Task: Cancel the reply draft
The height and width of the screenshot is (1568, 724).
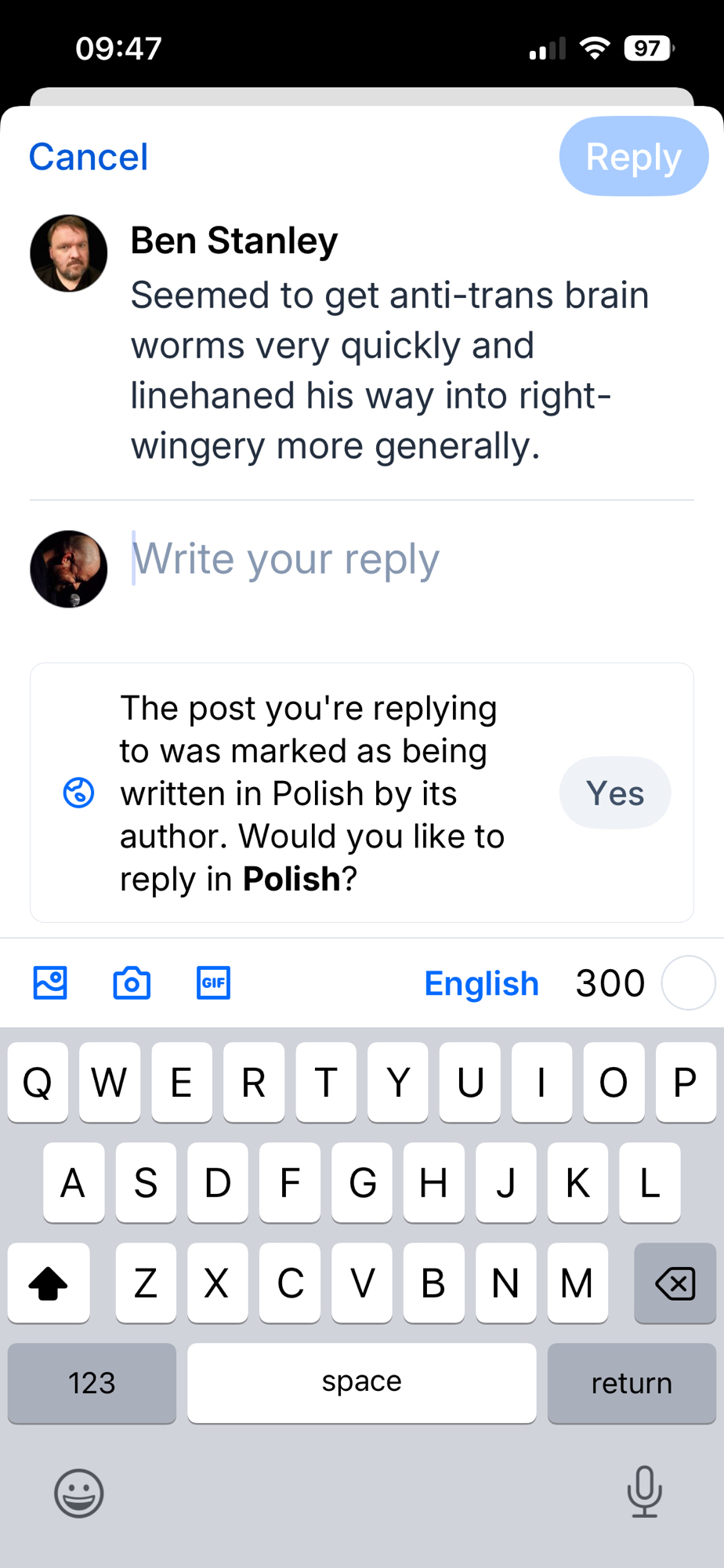Action: (x=89, y=157)
